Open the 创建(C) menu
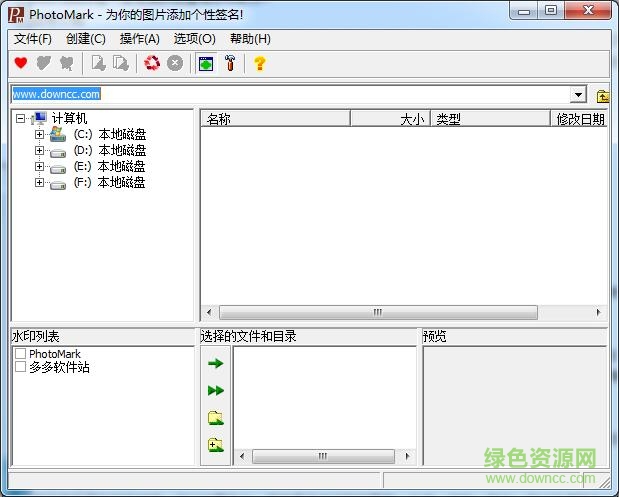 coord(86,39)
